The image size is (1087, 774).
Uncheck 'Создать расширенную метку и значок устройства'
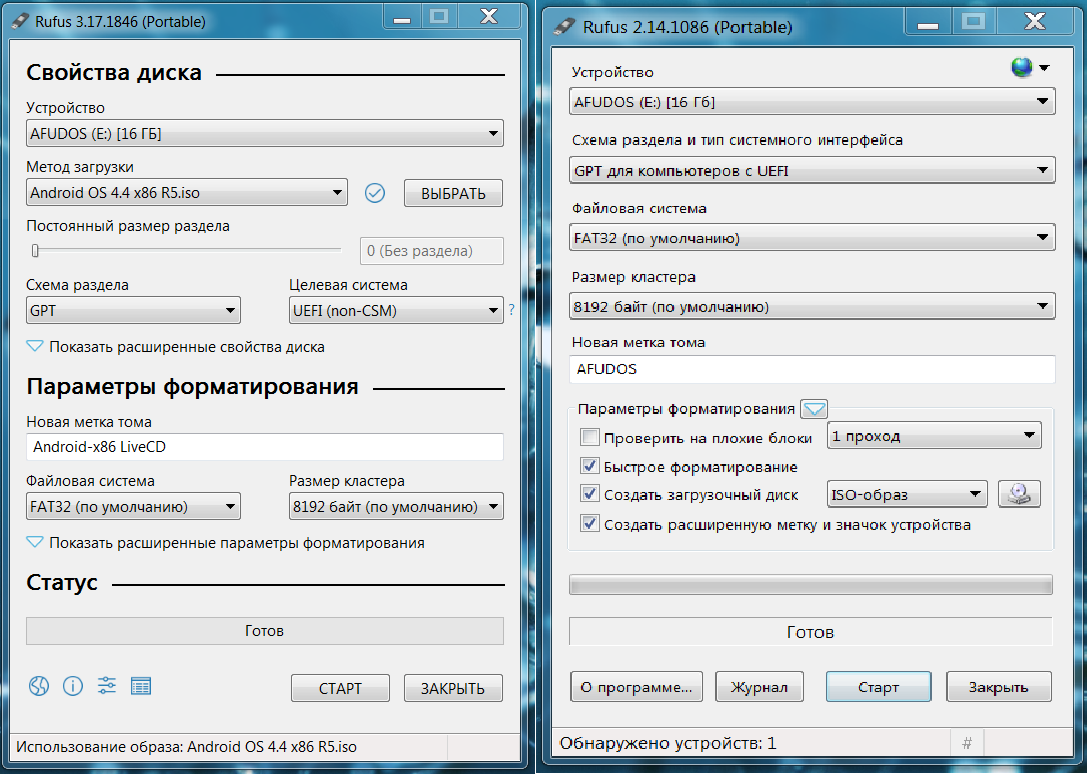coord(590,524)
